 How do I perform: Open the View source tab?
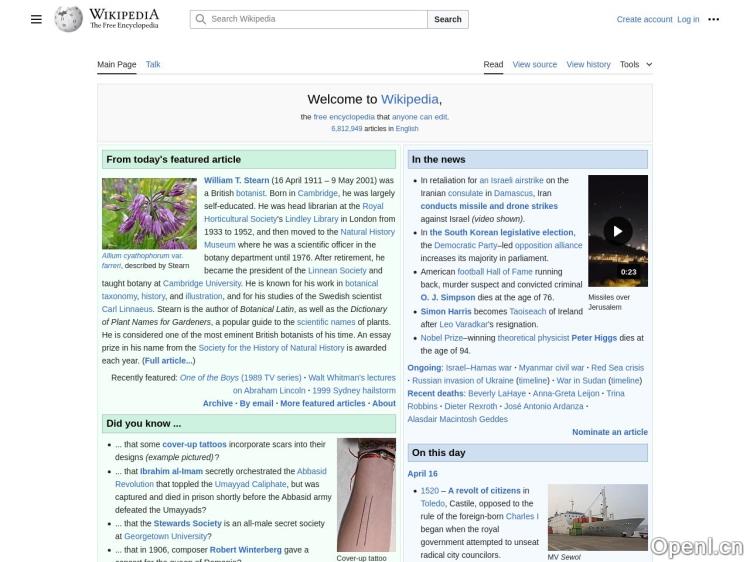point(534,64)
